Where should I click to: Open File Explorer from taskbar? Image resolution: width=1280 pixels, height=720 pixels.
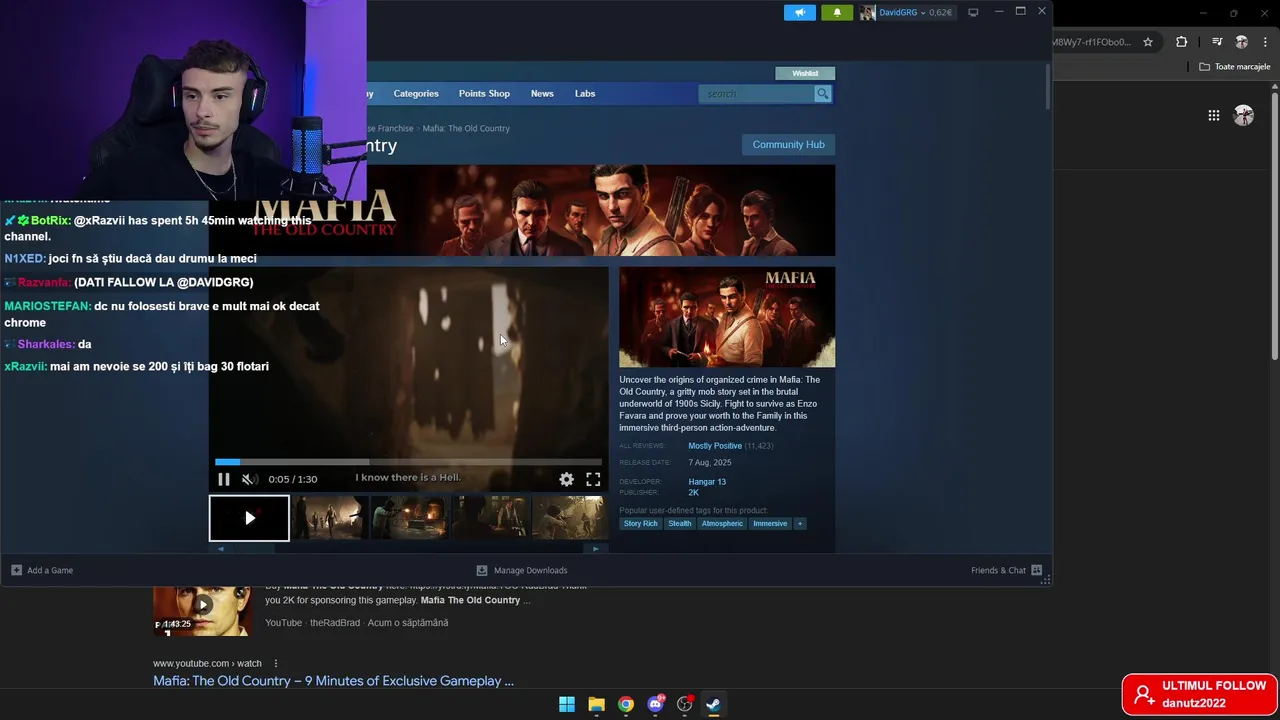pos(596,704)
